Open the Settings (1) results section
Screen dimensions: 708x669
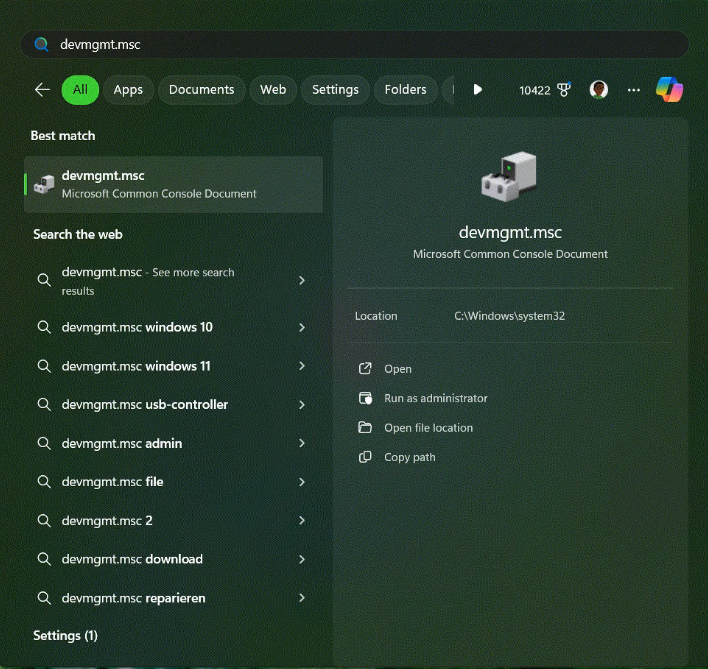click(x=65, y=636)
